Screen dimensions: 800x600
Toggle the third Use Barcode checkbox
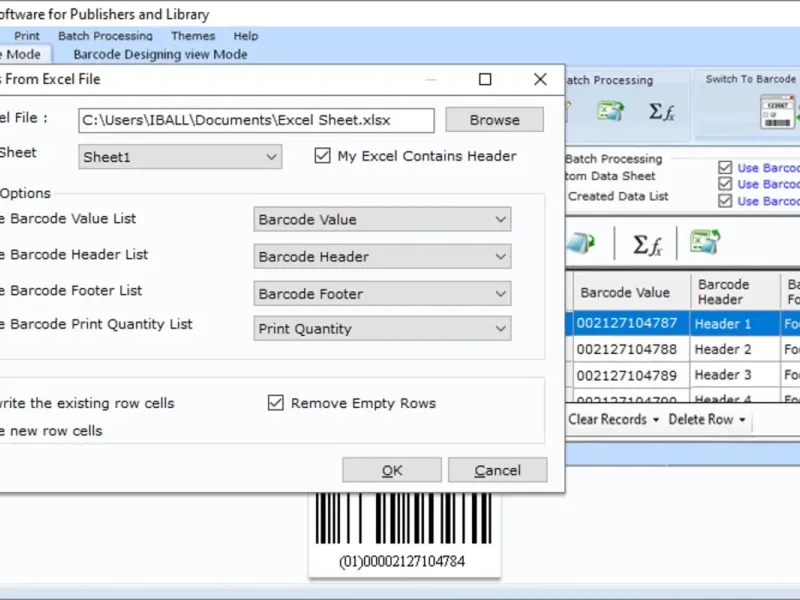[725, 201]
